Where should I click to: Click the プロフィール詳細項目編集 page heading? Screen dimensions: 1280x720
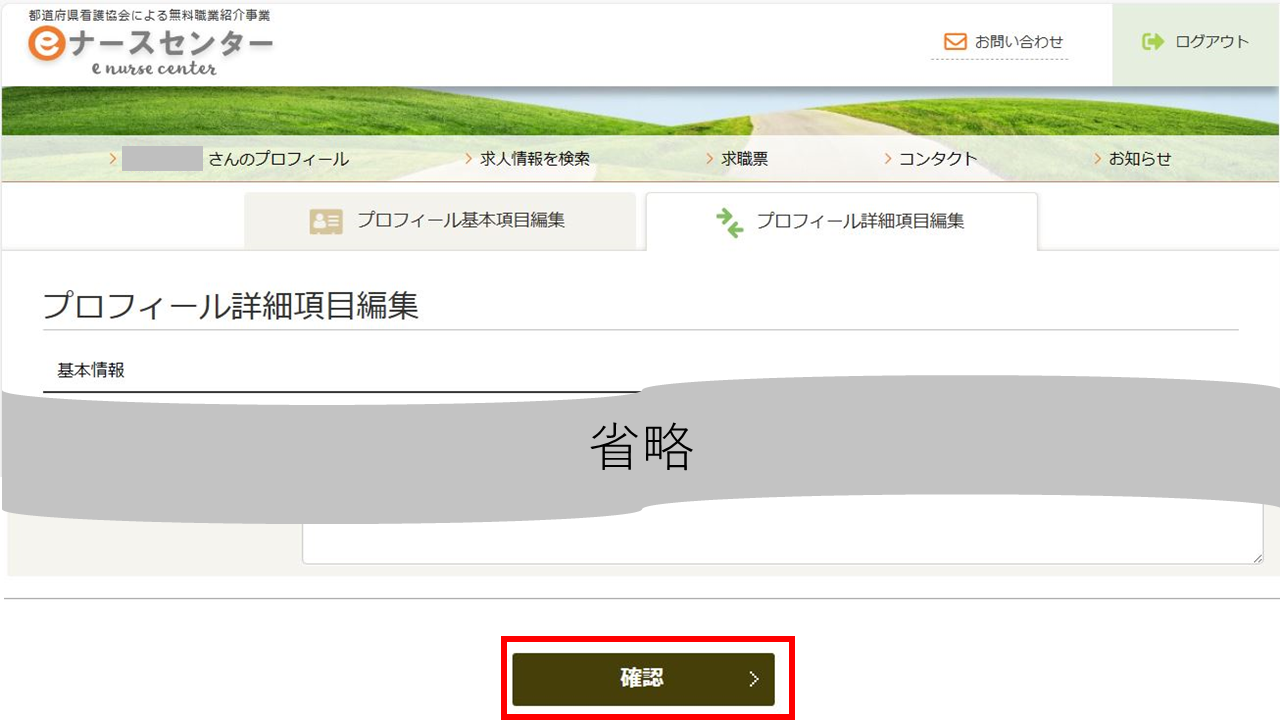(231, 306)
